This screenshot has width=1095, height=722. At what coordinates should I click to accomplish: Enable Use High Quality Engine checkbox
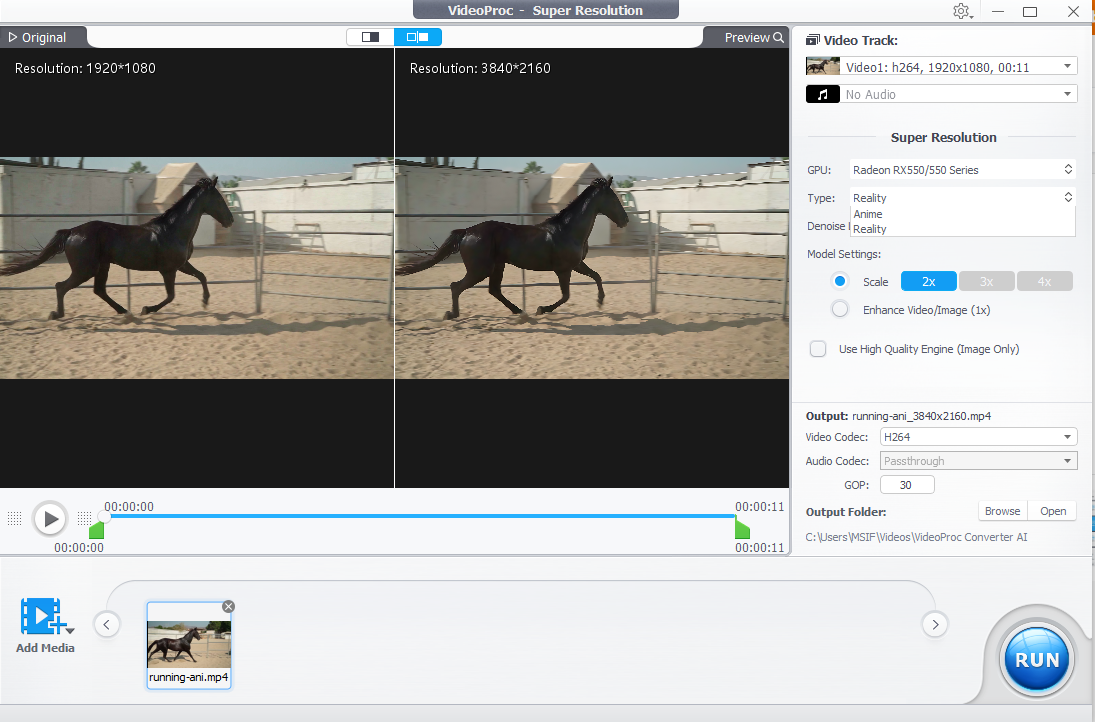pos(818,349)
